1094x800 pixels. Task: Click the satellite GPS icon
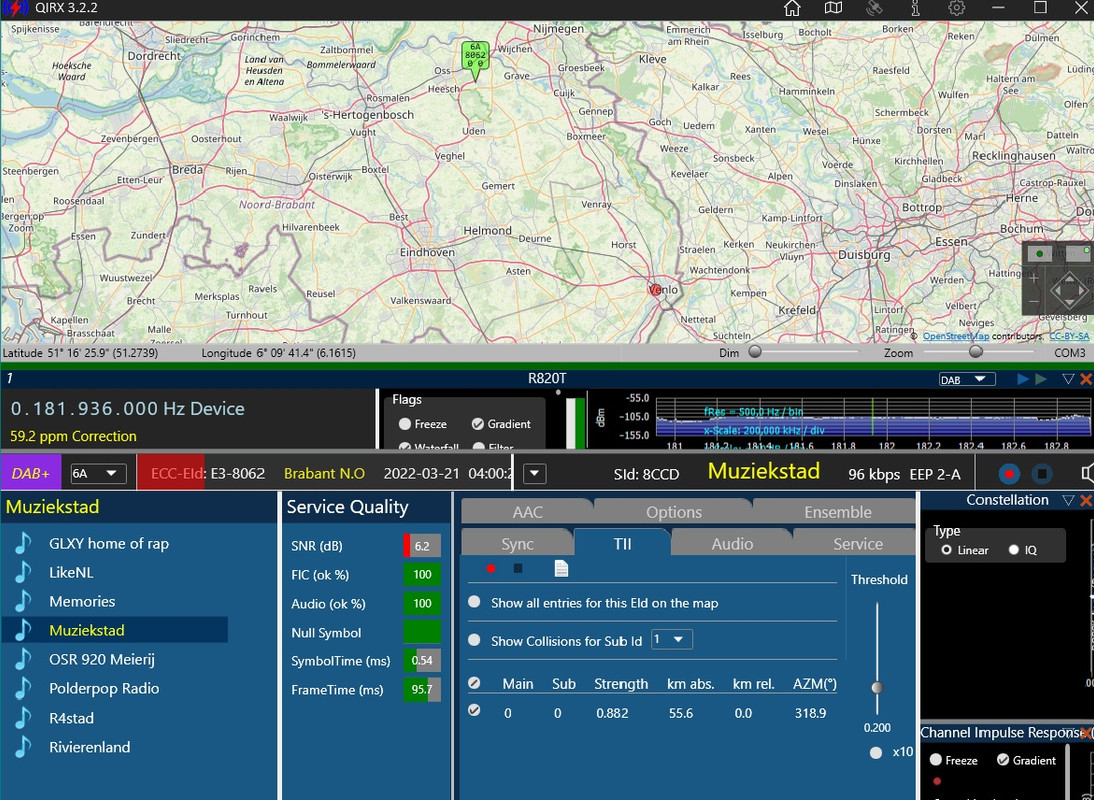(x=874, y=8)
